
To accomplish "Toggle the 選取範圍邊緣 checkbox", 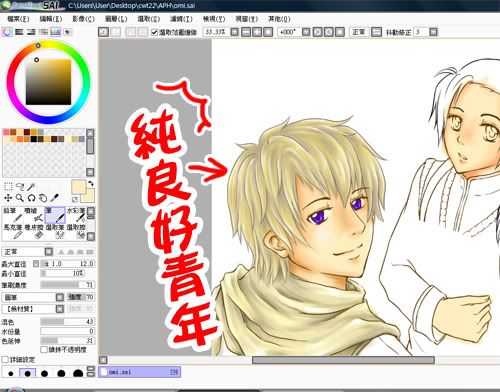I will [x=154, y=32].
